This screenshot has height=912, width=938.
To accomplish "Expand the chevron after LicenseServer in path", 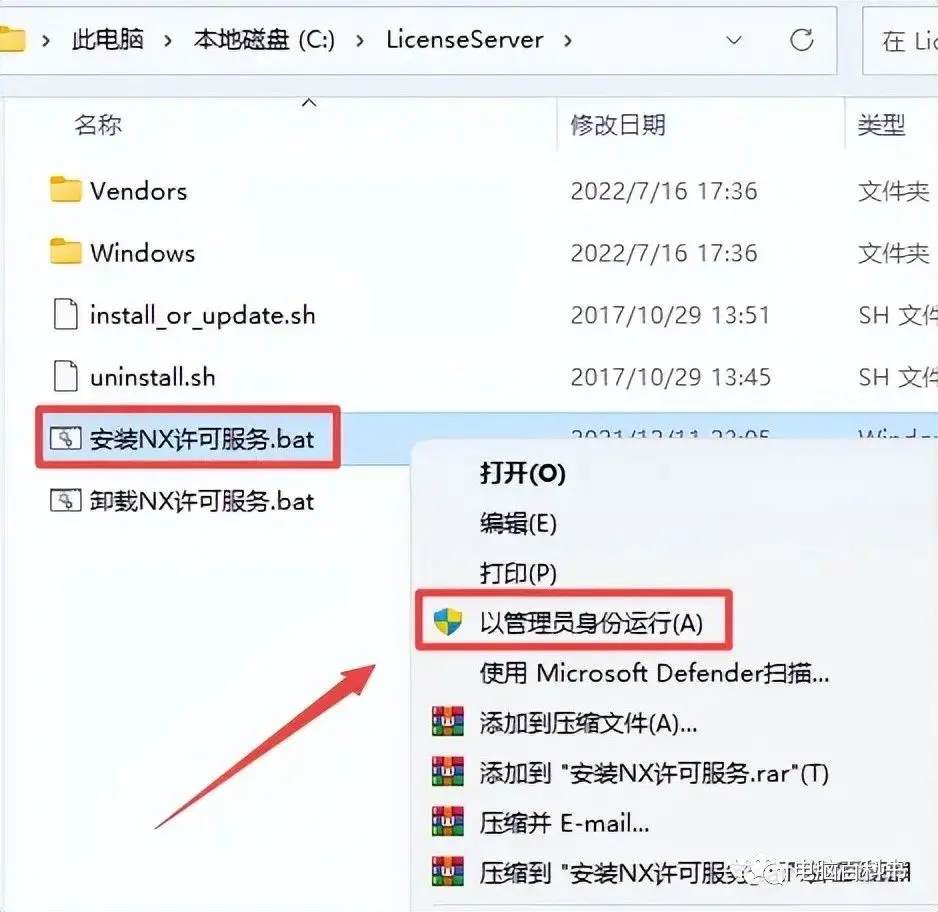I will point(568,41).
